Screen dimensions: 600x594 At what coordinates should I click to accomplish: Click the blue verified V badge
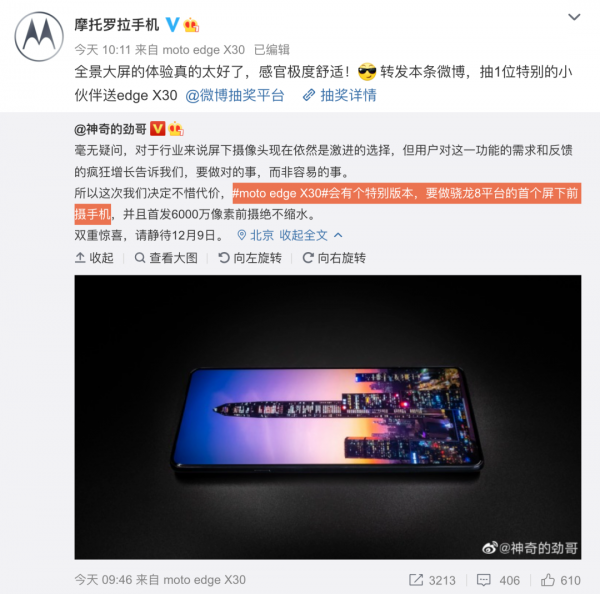(173, 25)
